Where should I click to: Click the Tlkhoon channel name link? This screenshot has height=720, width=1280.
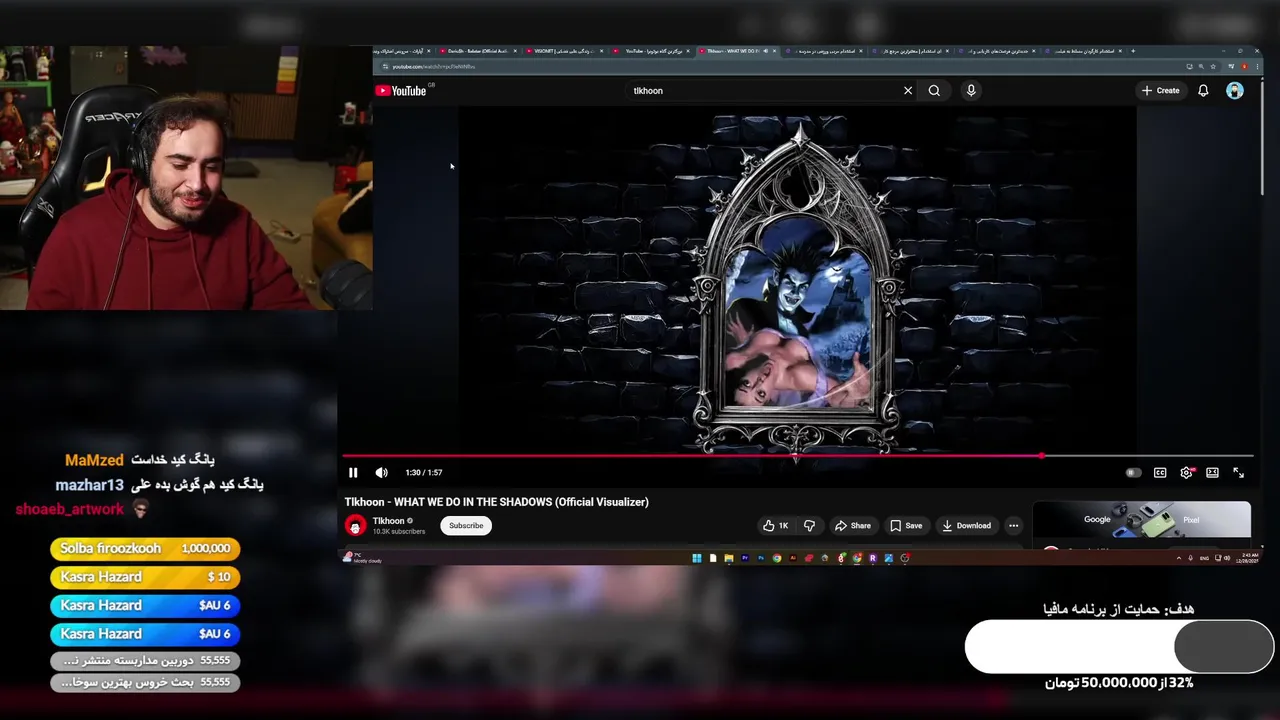pyautogui.click(x=388, y=521)
